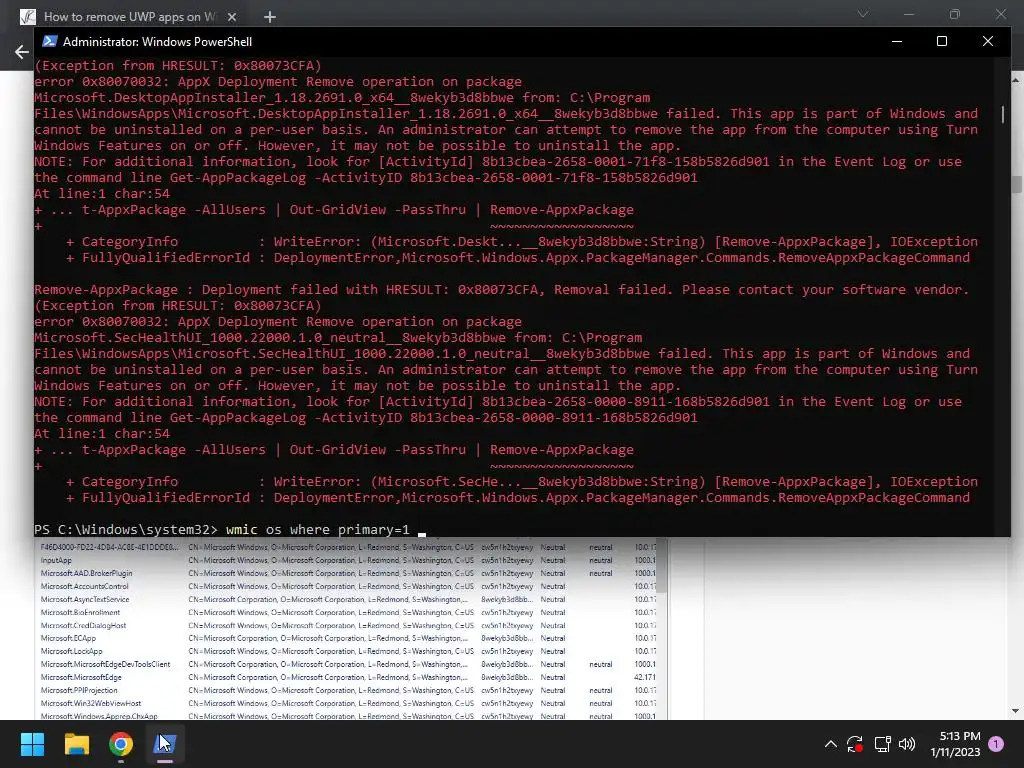The height and width of the screenshot is (768, 1024).
Task: Minimize the PowerShell window
Action: click(897, 41)
